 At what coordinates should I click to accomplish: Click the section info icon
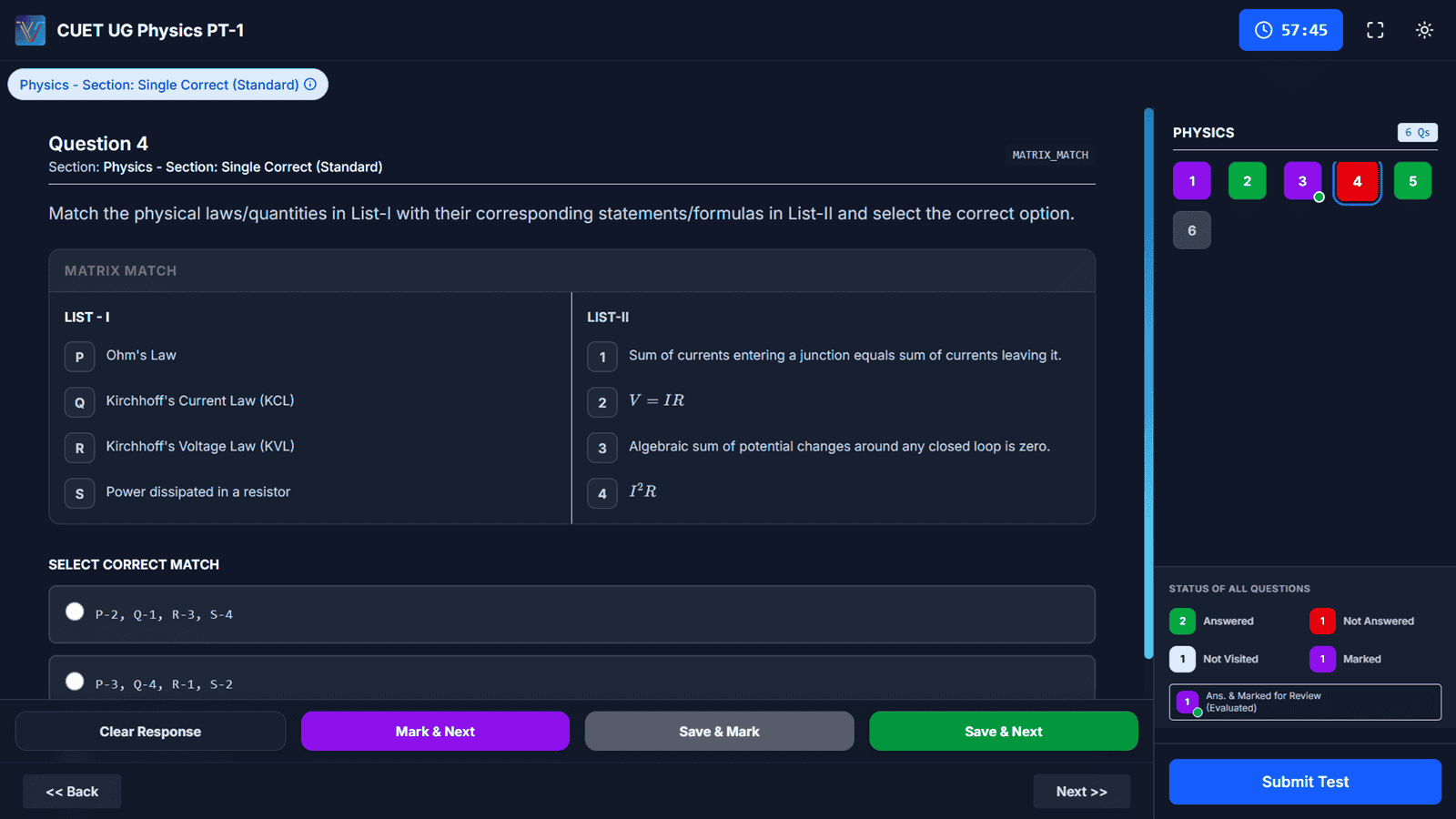click(x=310, y=85)
